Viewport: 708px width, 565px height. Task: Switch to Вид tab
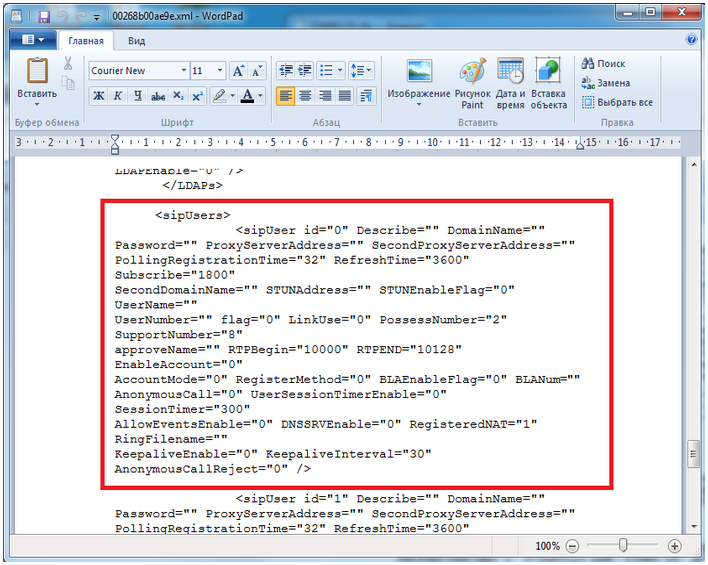(x=136, y=41)
